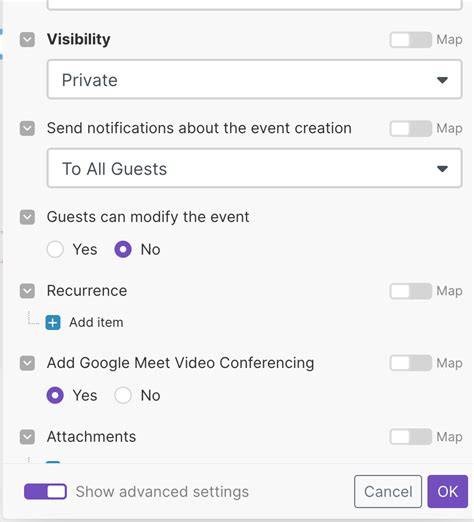Toggle the Map switch for Visibility
This screenshot has width=474, height=522.
click(x=411, y=40)
